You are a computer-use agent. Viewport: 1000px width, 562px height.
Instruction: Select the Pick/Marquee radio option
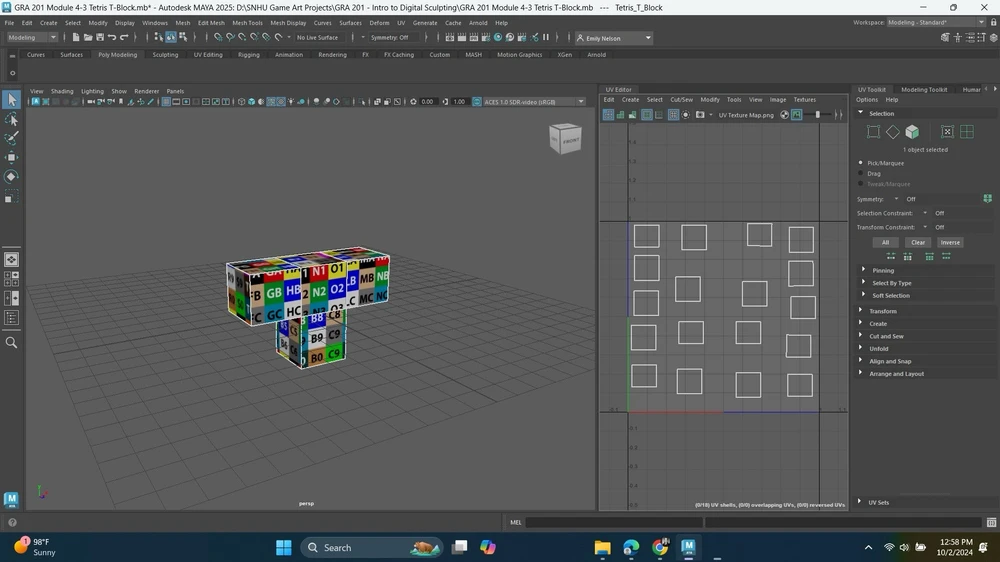861,163
